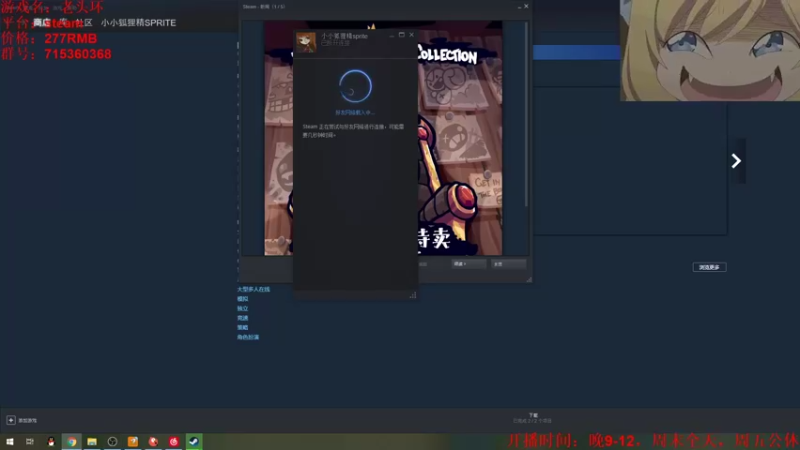Close the Steam news window

coord(526,6)
